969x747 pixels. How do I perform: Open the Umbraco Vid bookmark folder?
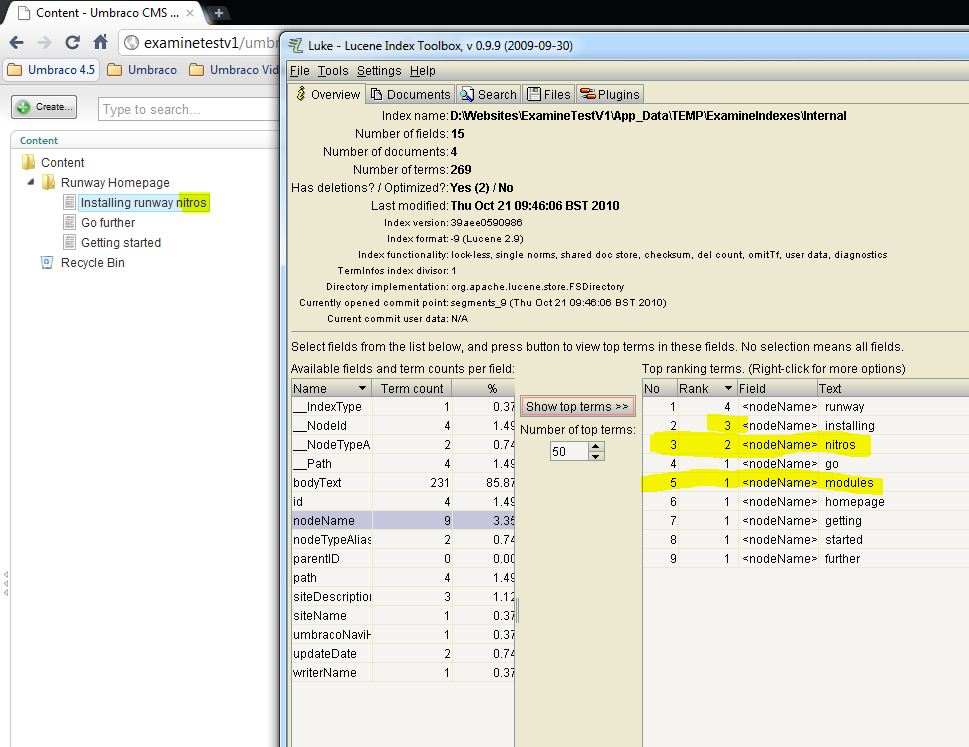click(234, 70)
